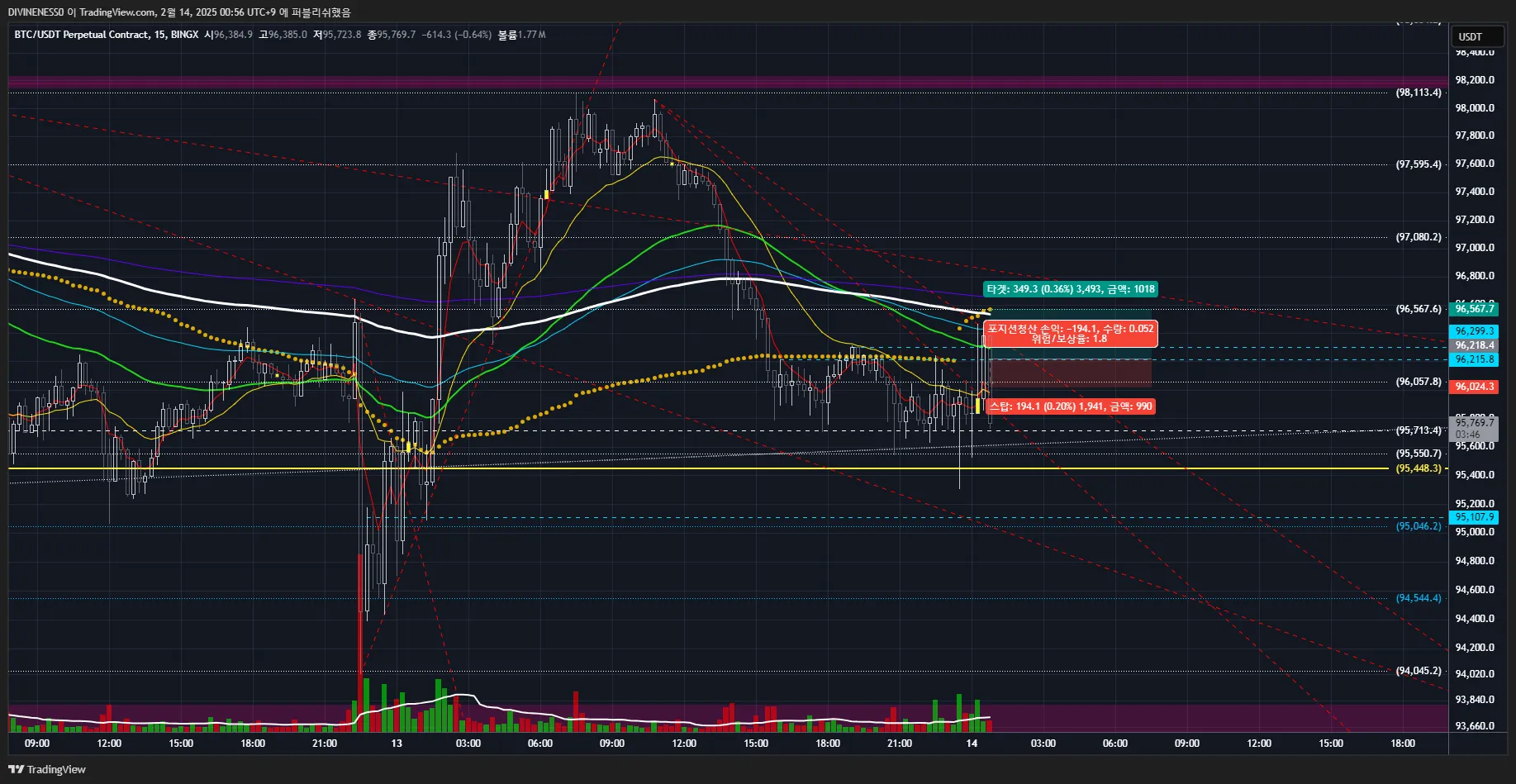Click the cyan 96,299.3 price tag
The image size is (1516, 784).
click(1475, 331)
